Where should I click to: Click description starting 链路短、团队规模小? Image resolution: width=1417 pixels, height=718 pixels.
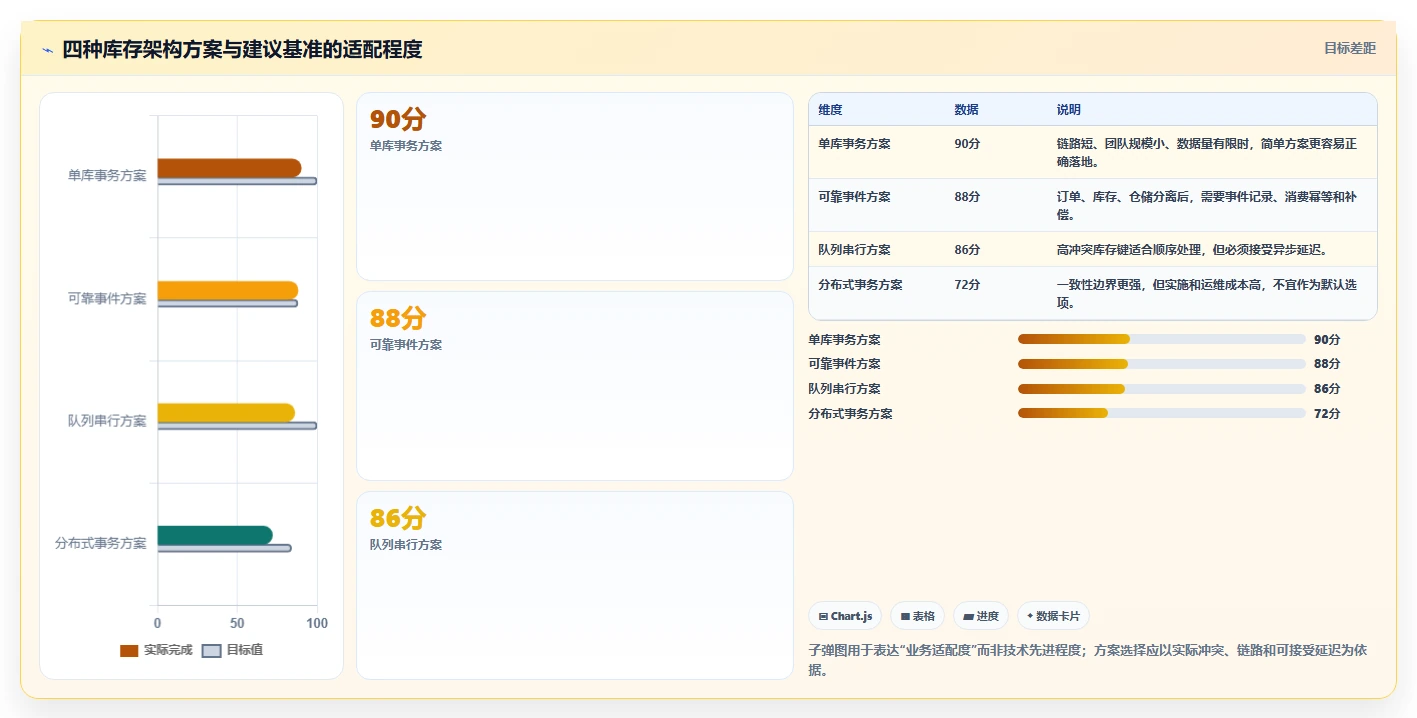click(1206, 152)
